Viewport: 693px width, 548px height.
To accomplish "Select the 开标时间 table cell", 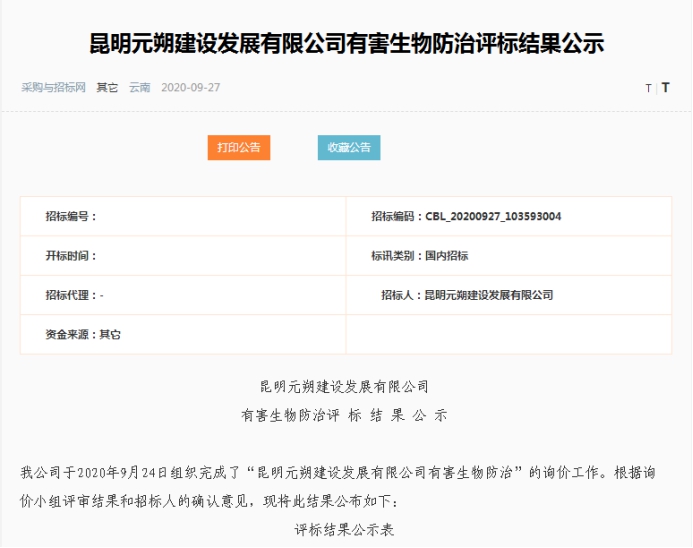I will 183,256.
